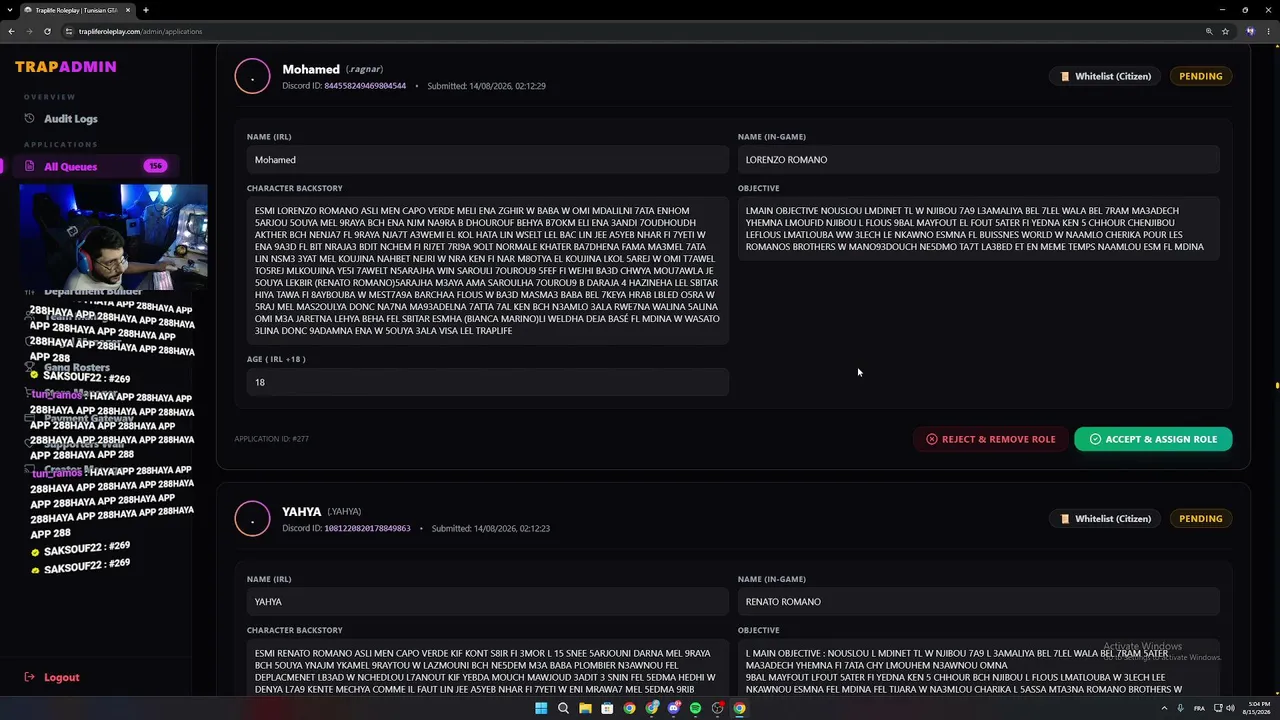1280x720 pixels.
Task: Click the applicant name 'YAHYA' heading
Action: 302,511
